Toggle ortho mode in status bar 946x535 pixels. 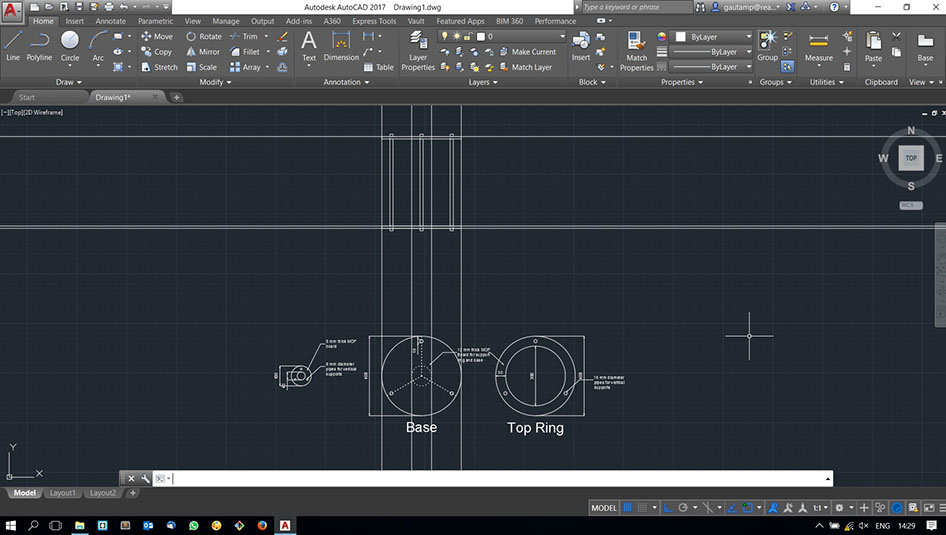pyautogui.click(x=668, y=508)
